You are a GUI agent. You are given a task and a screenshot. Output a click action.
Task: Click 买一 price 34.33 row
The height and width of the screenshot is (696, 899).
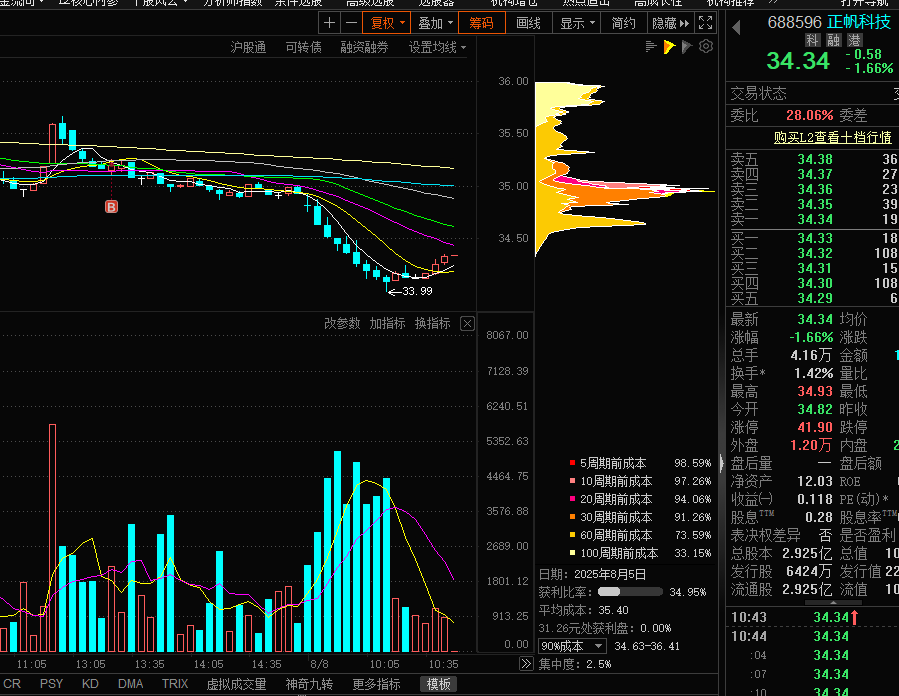814,238
